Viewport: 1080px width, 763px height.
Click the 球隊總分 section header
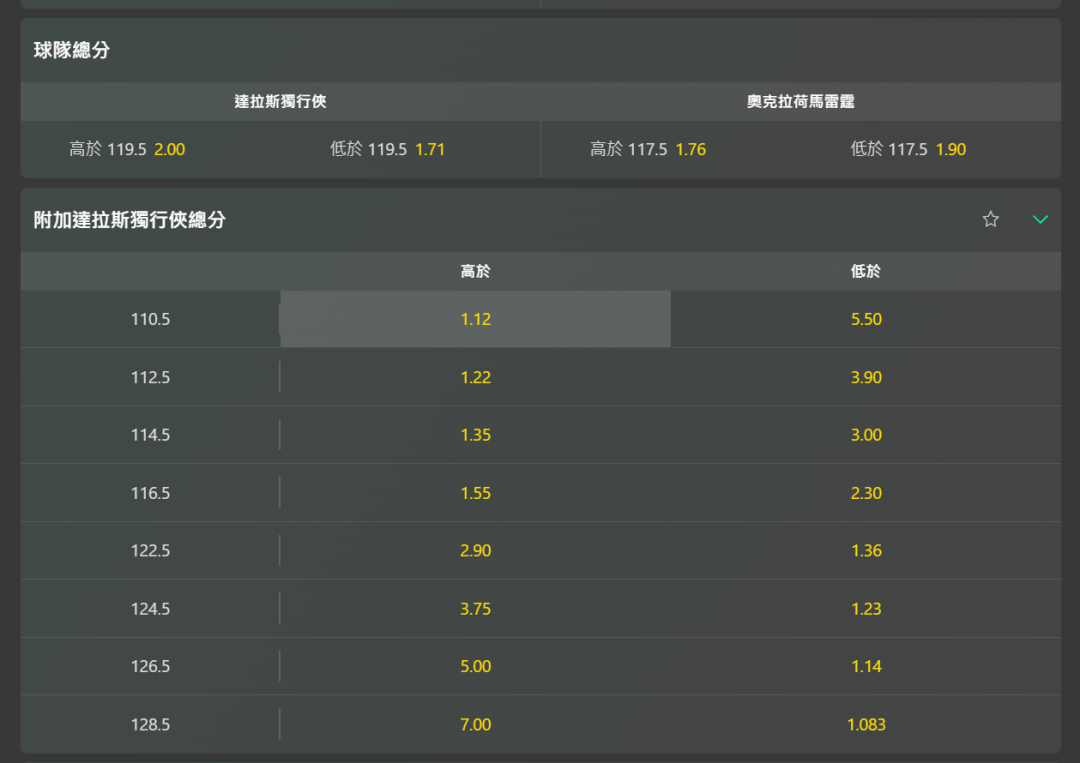point(72,50)
